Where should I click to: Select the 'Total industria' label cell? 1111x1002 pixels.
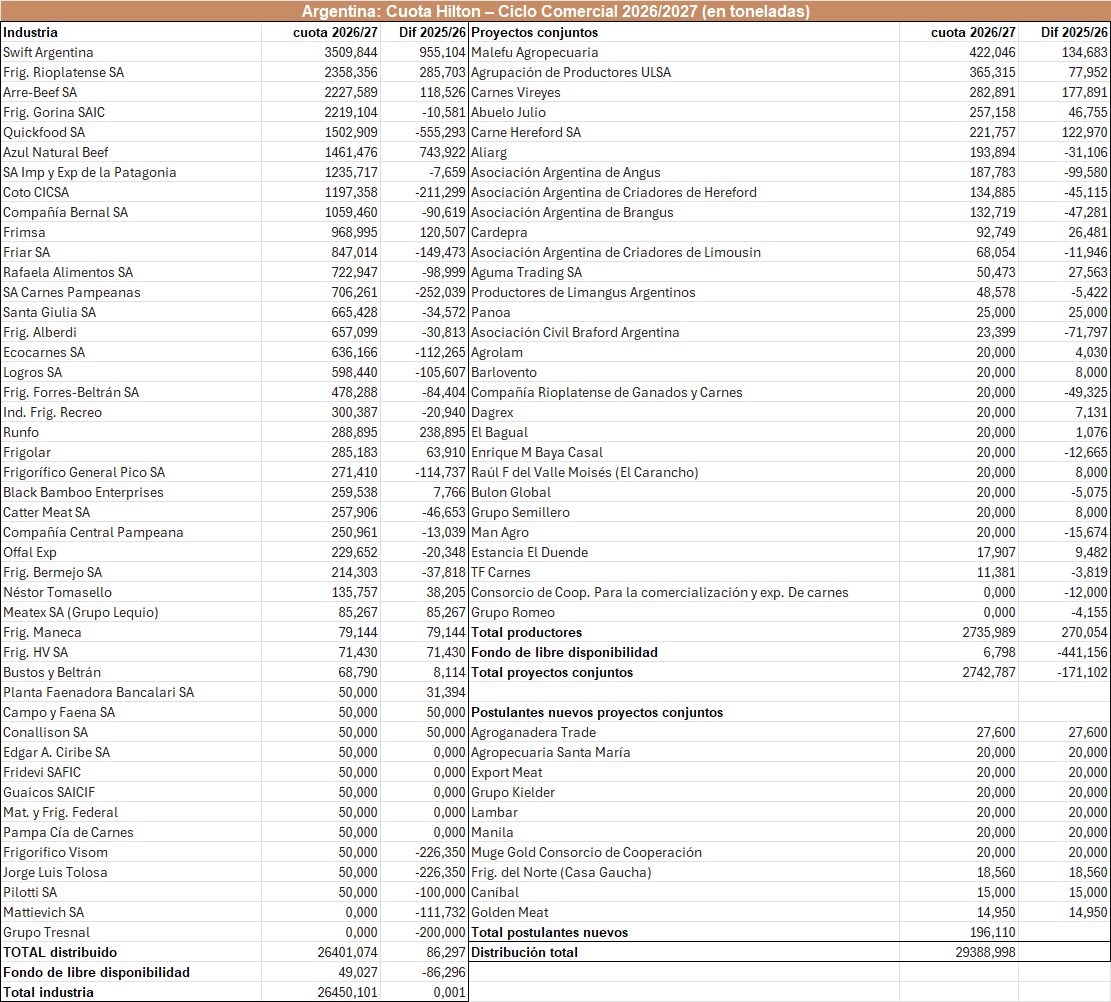coord(131,992)
